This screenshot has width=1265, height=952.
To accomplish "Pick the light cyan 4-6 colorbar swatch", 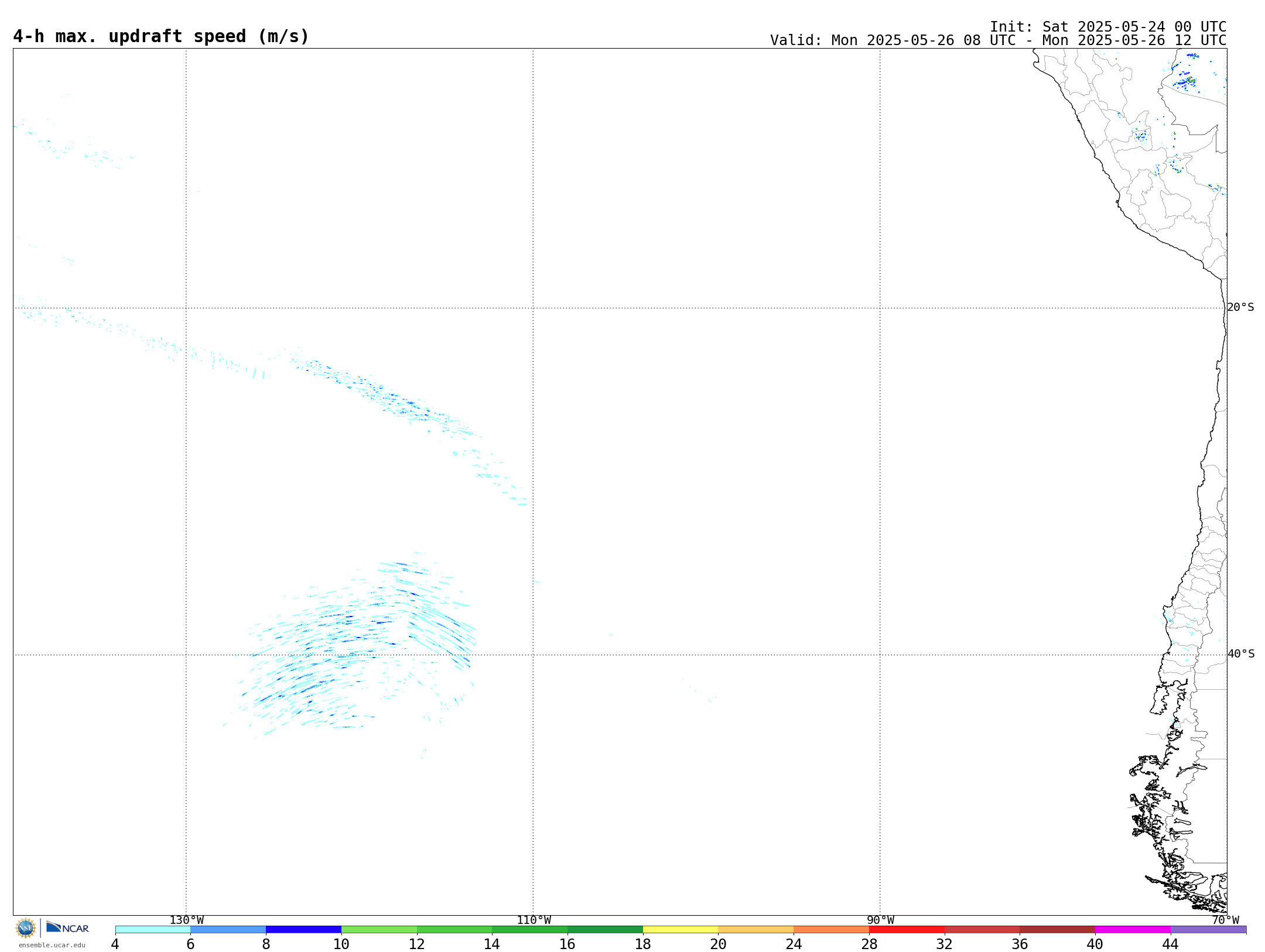I will tap(153, 930).
